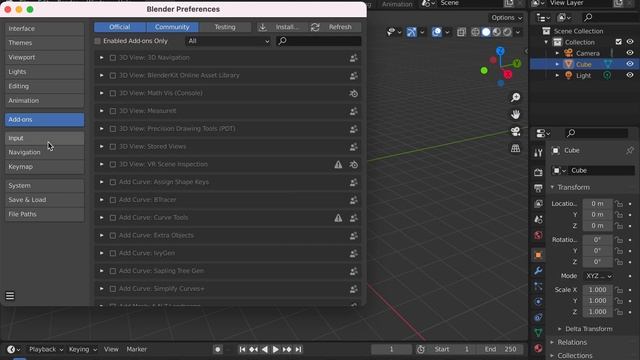The image size is (640, 360).
Task: Check the Enabled Add-ons Only box
Action: click(x=97, y=41)
